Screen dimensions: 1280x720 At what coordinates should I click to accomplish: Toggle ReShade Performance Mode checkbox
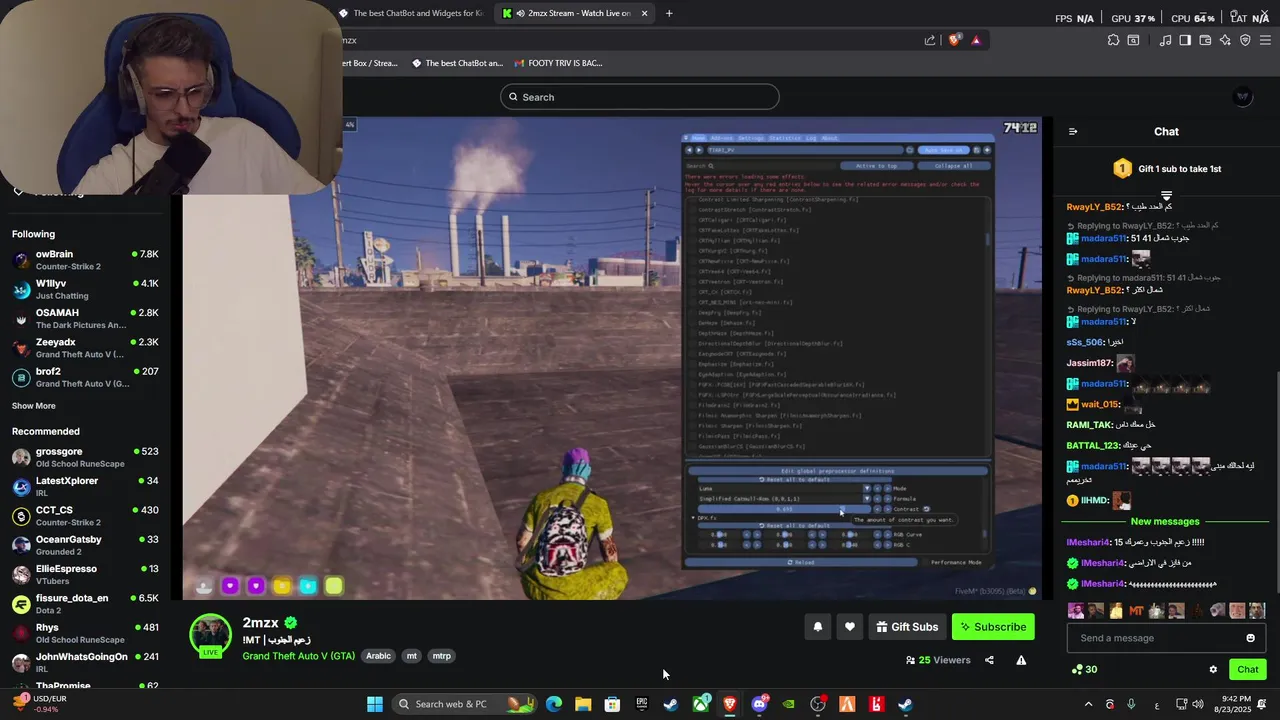925,562
